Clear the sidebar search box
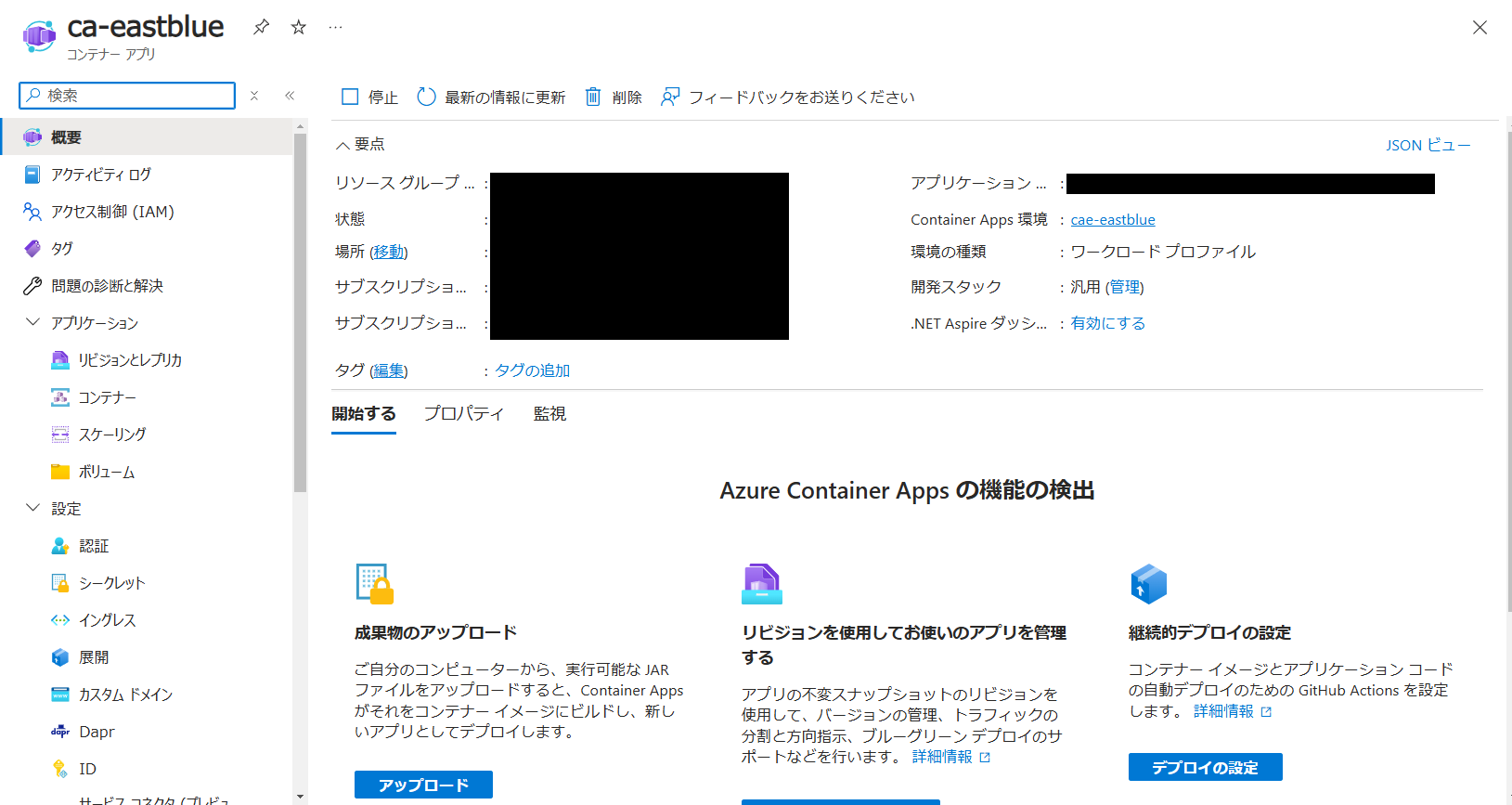Image resolution: width=1512 pixels, height=805 pixels. (254, 96)
